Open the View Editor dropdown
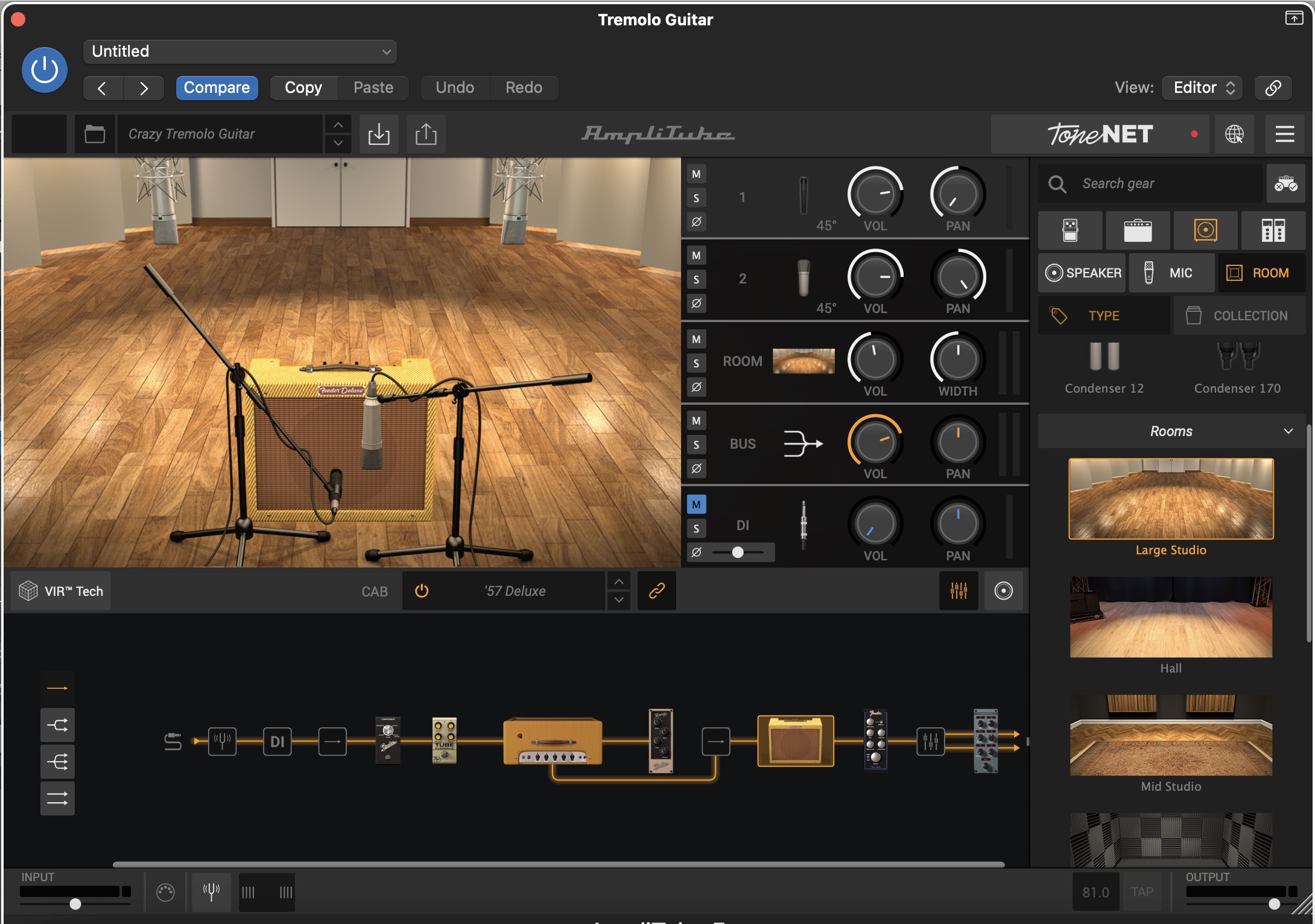 click(1202, 87)
